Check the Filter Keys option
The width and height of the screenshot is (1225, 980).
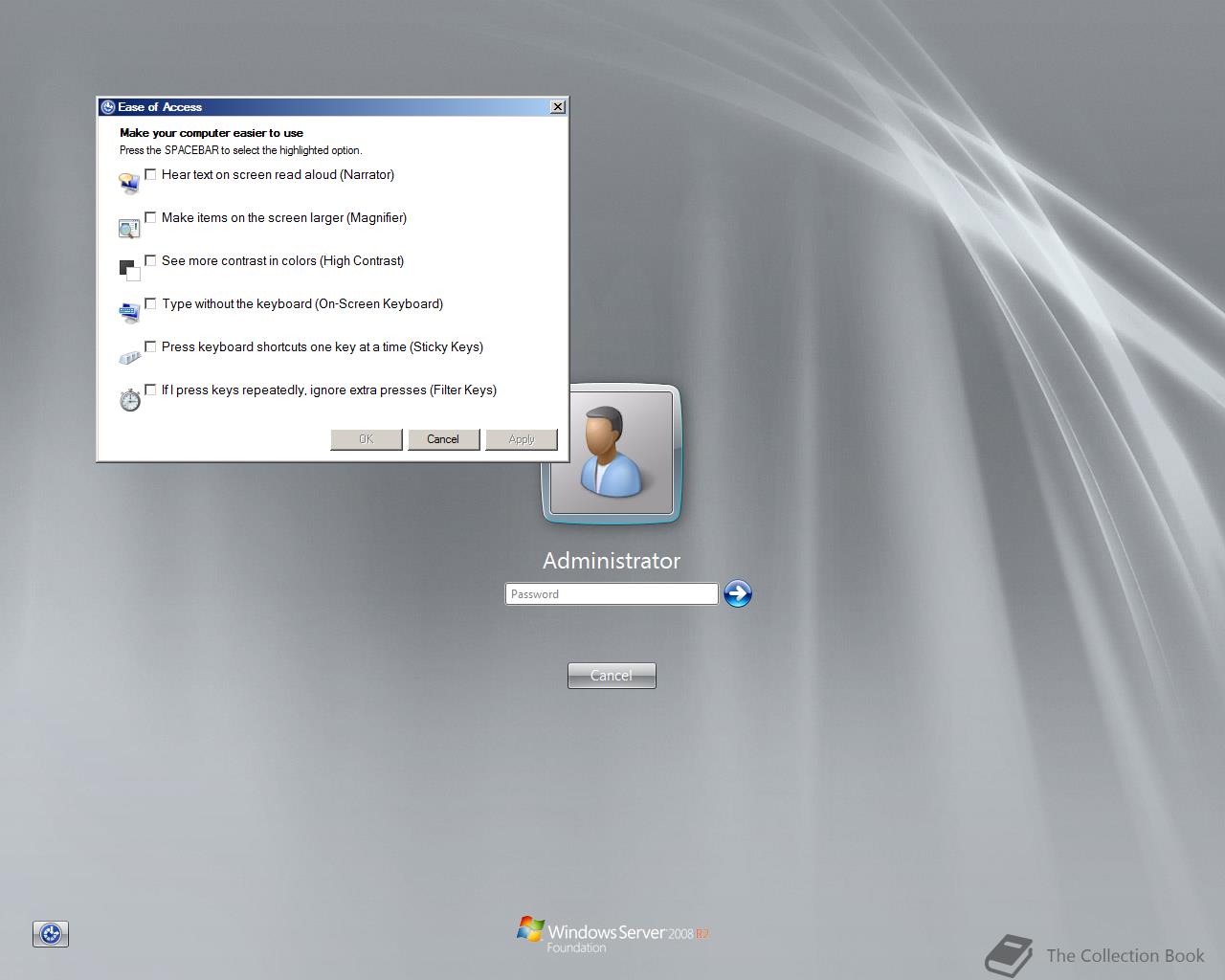150,390
